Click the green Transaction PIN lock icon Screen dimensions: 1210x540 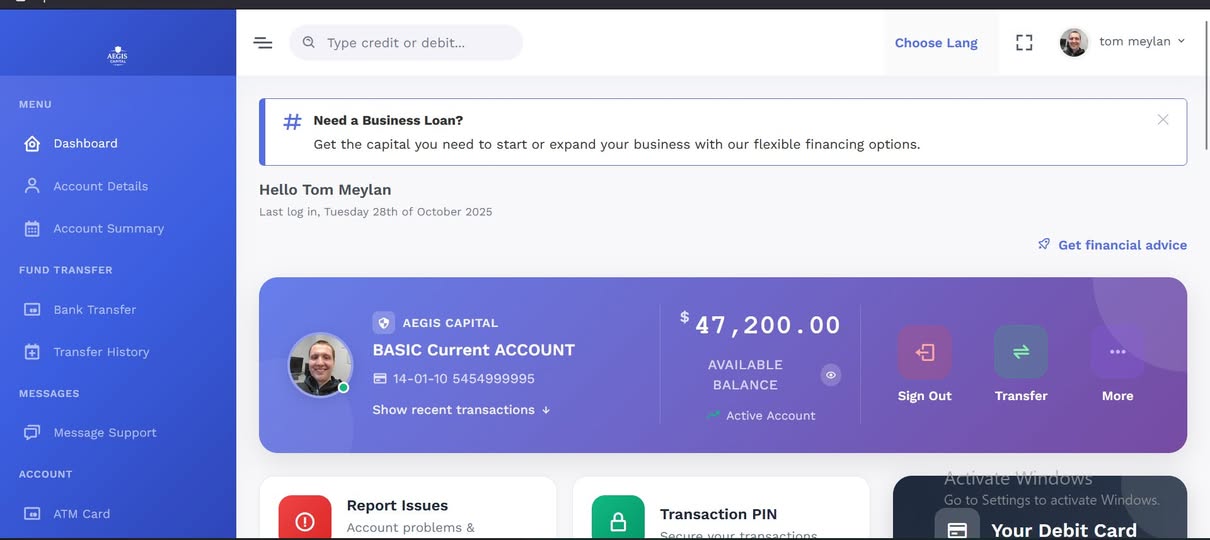(618, 519)
